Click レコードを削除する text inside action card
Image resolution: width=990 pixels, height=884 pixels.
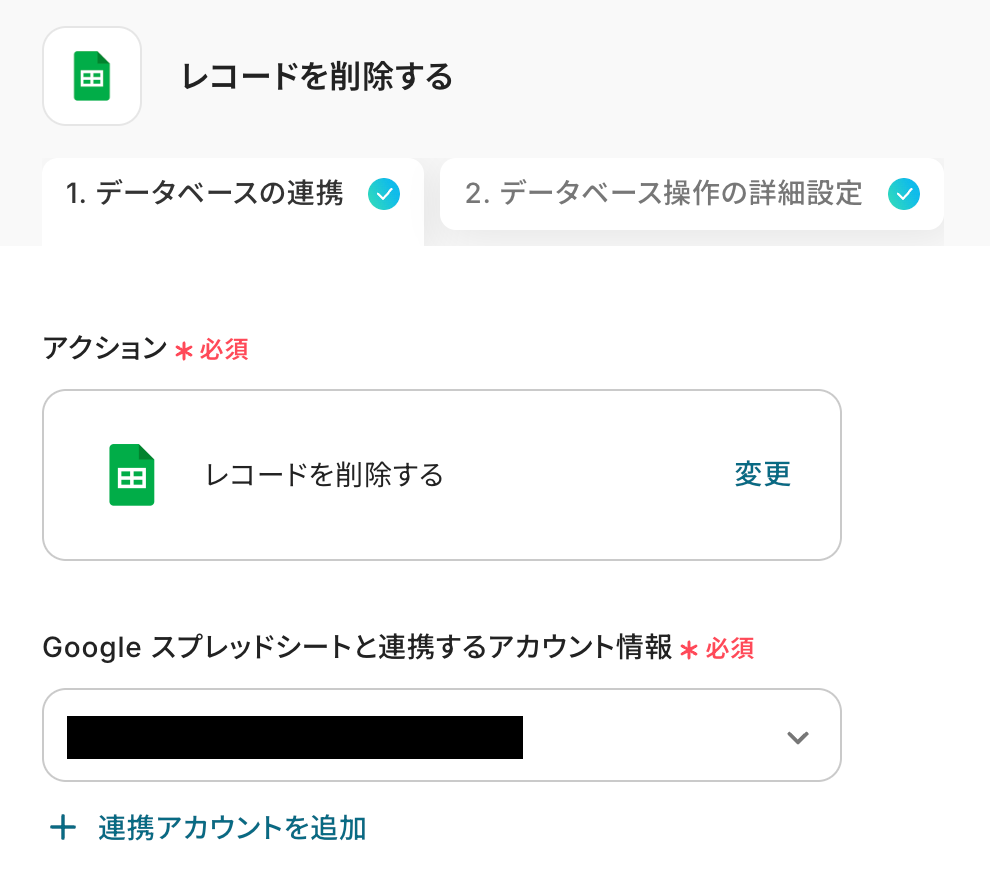[x=324, y=475]
